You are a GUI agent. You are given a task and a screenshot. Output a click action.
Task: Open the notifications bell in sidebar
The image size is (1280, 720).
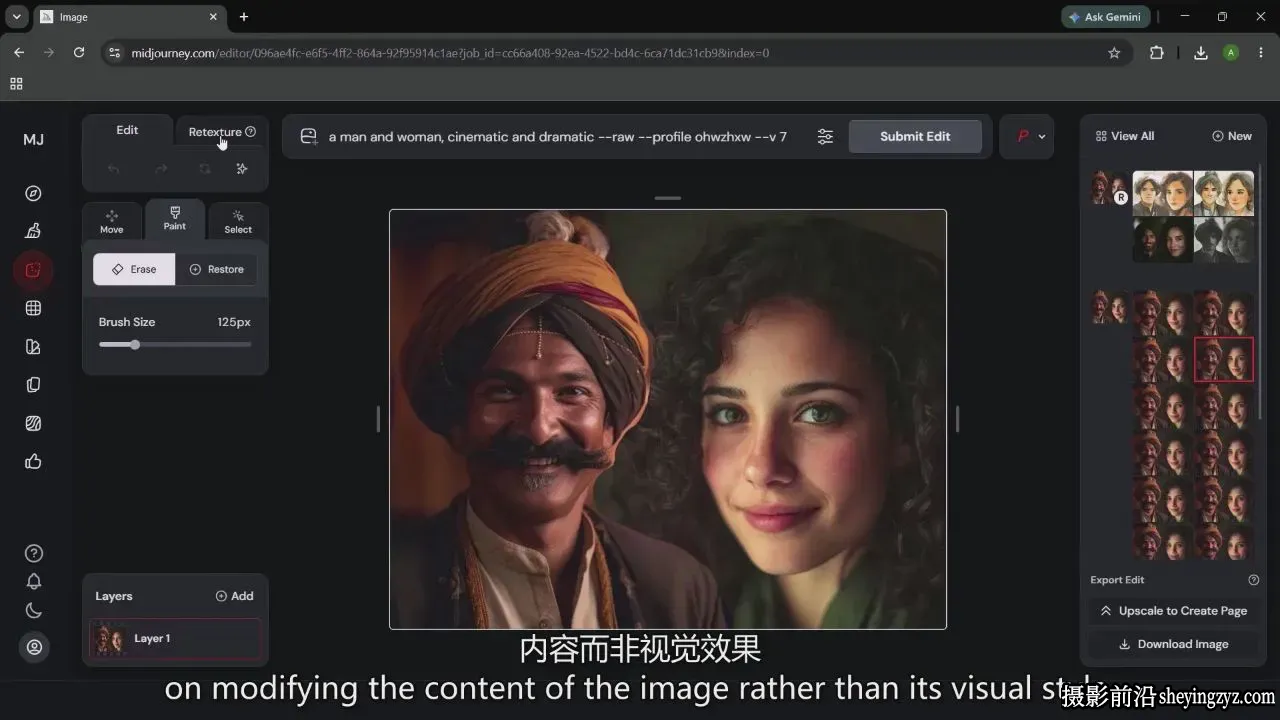click(x=34, y=581)
